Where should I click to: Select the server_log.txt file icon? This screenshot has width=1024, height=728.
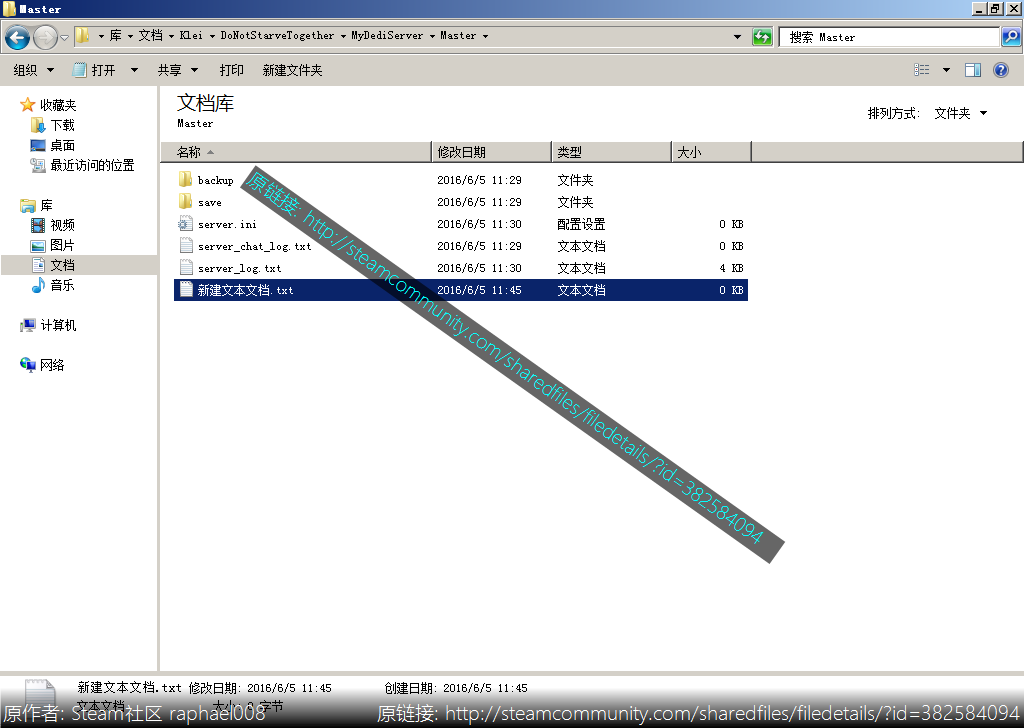click(x=185, y=268)
